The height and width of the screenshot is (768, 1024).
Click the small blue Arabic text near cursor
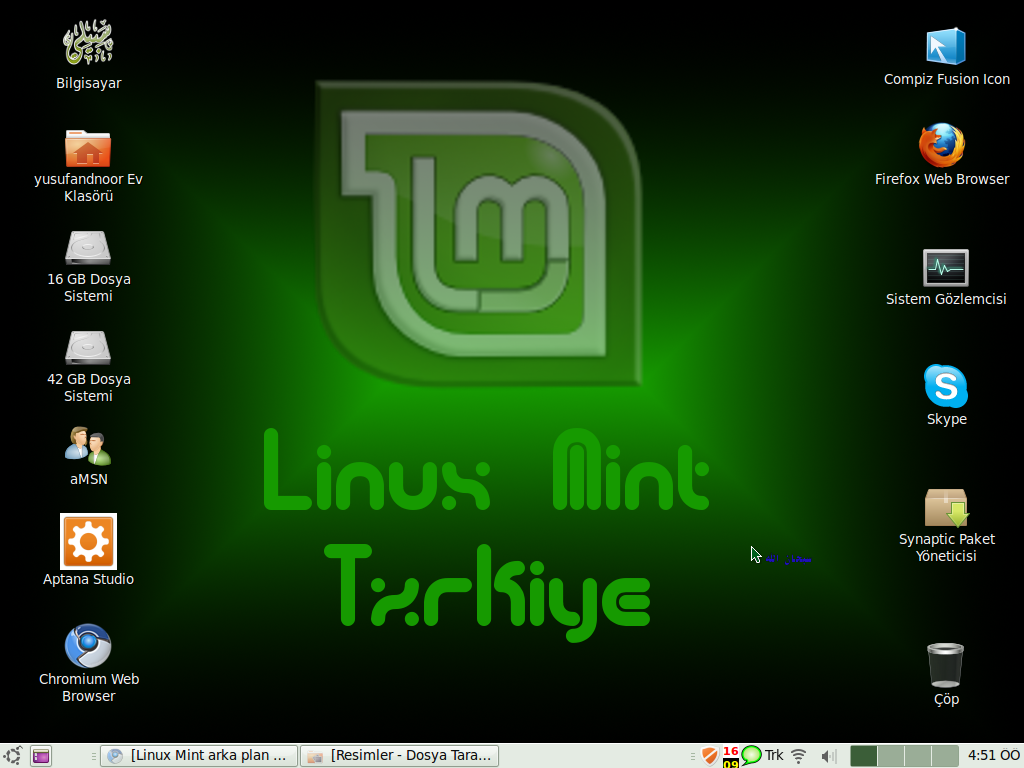pyautogui.click(x=789, y=558)
